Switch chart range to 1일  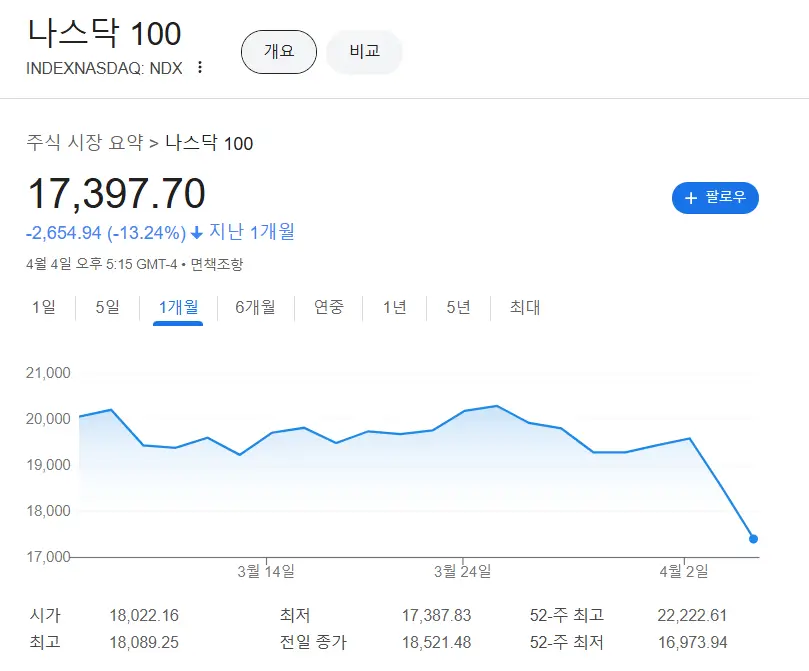coord(44,307)
